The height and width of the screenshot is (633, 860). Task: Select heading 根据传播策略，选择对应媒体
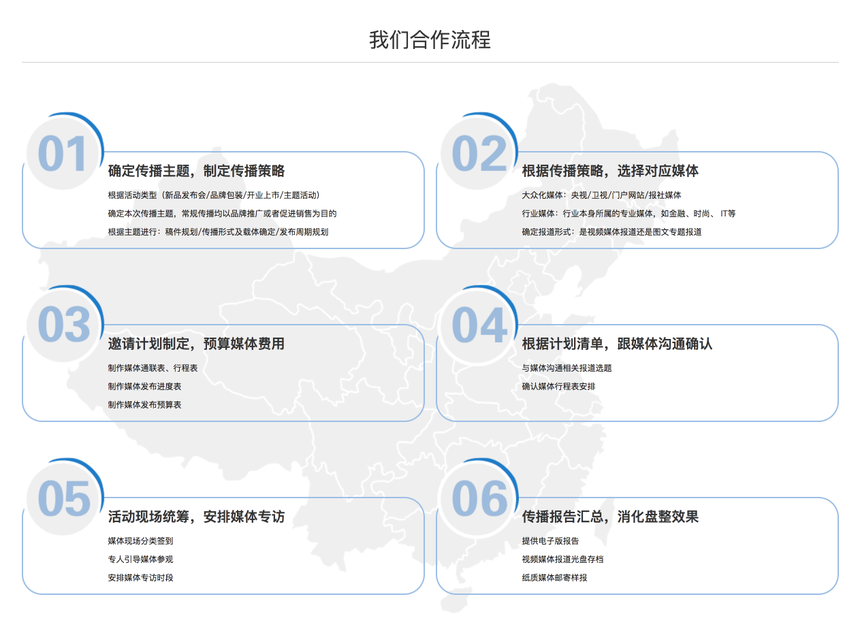tap(610, 171)
